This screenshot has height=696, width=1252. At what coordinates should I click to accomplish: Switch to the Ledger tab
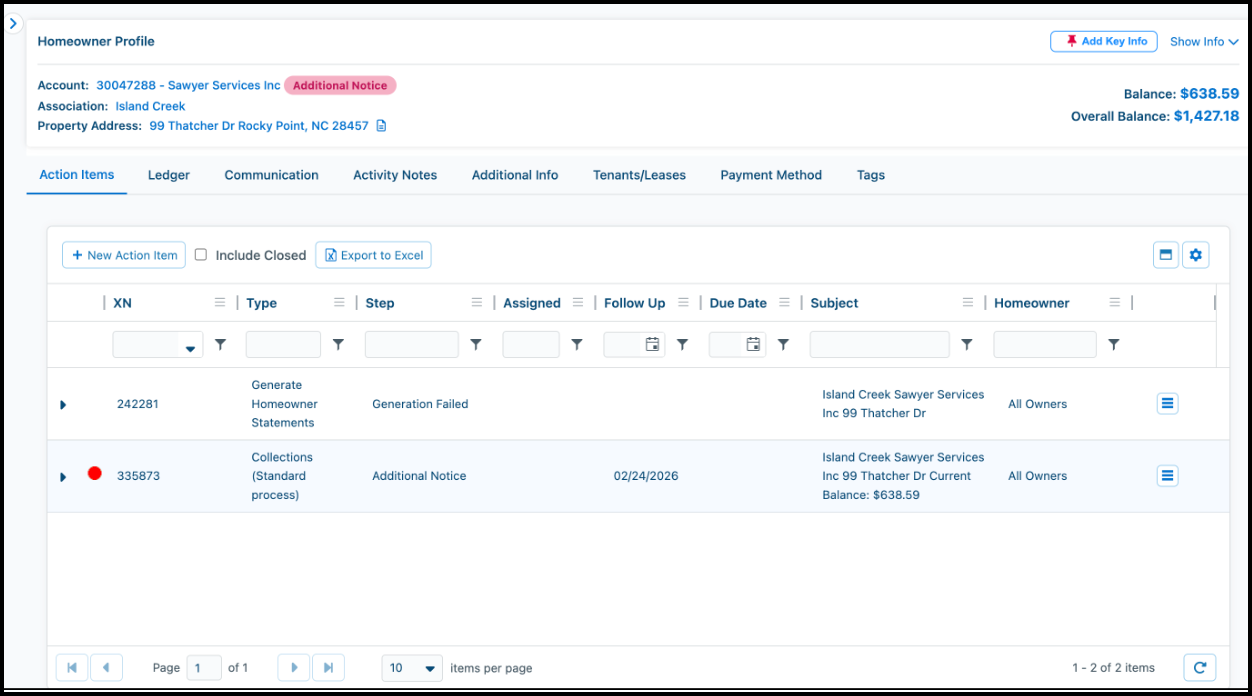(x=169, y=175)
